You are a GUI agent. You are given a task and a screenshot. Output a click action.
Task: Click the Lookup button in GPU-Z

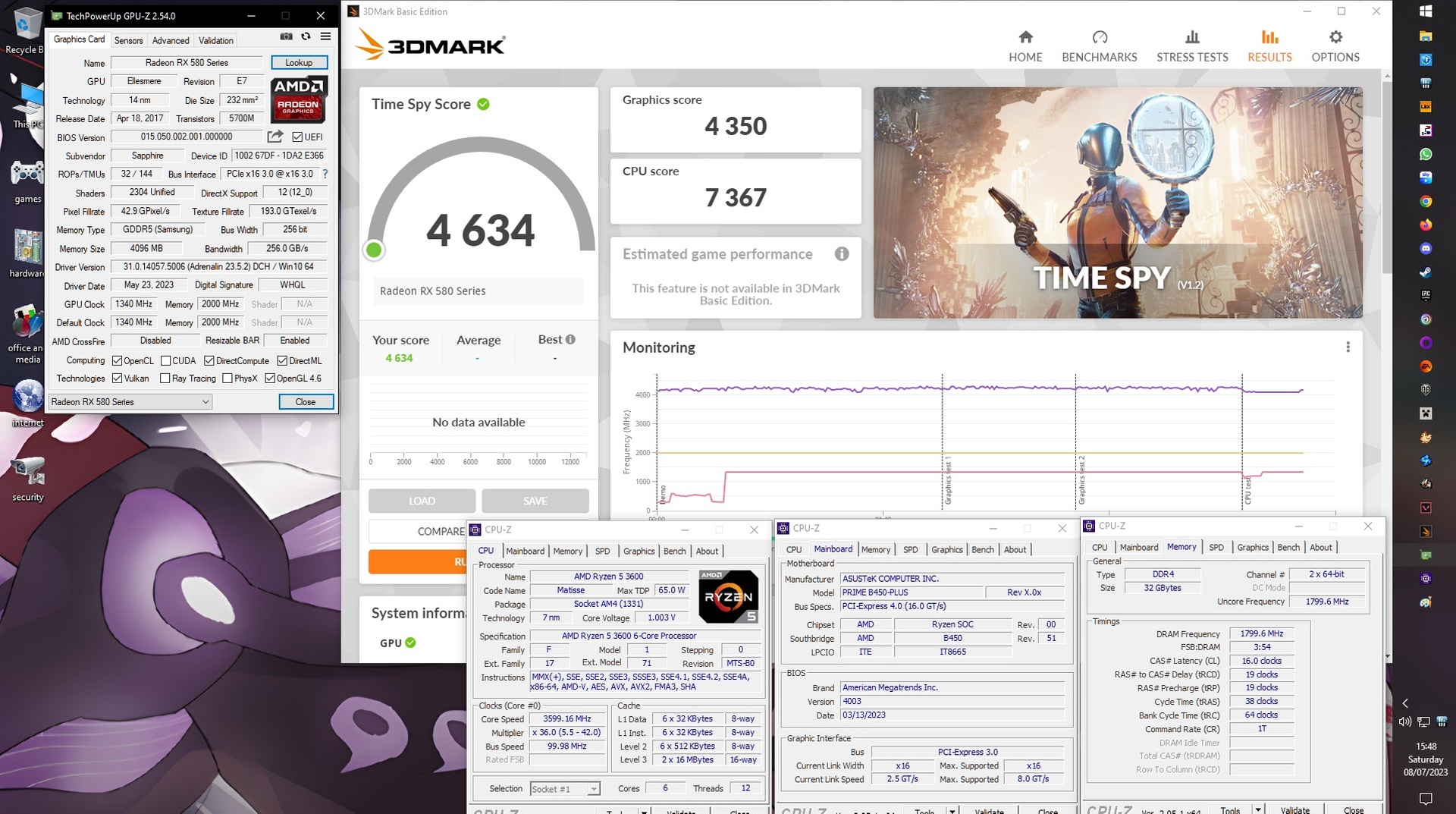[x=299, y=62]
